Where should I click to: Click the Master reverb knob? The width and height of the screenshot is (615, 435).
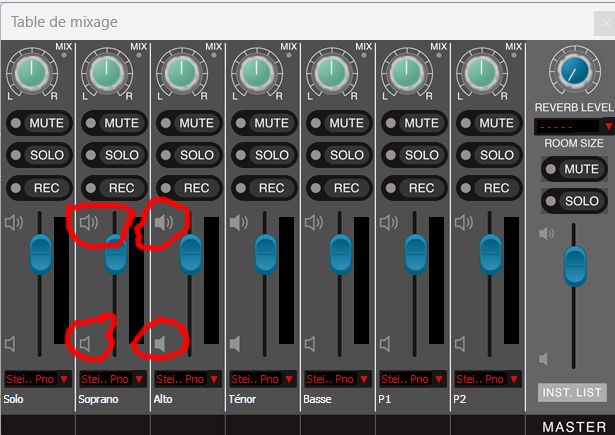click(x=574, y=70)
